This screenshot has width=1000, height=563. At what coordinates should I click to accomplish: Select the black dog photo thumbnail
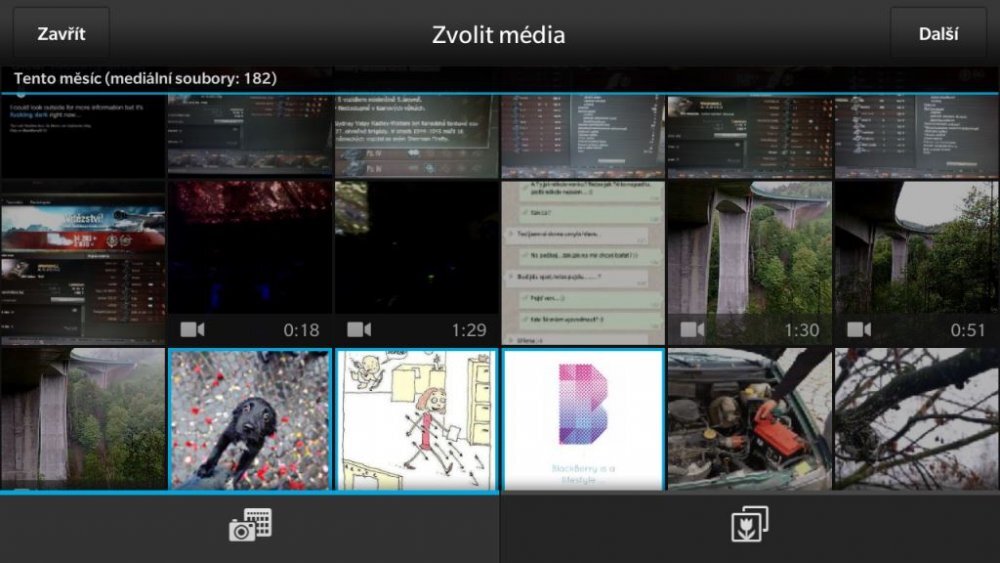(249, 419)
